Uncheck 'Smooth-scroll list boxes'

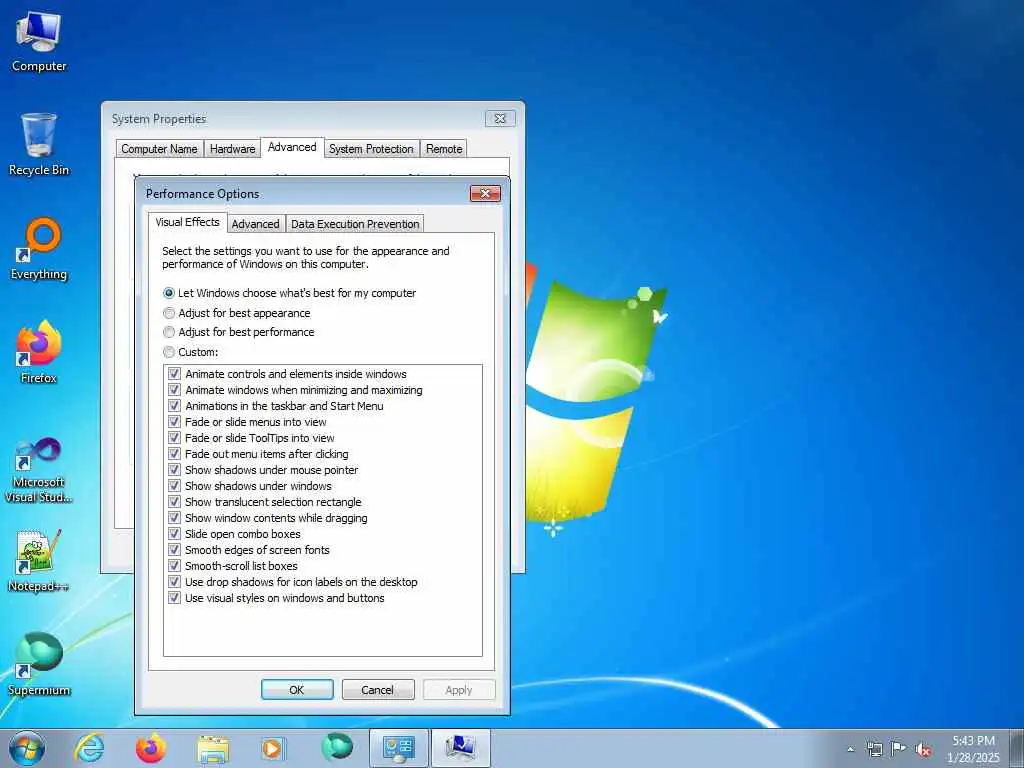(174, 566)
